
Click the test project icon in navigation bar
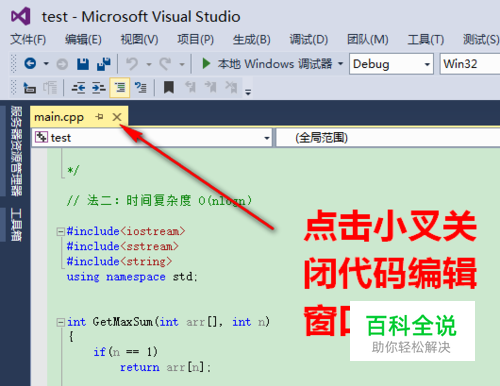41,137
